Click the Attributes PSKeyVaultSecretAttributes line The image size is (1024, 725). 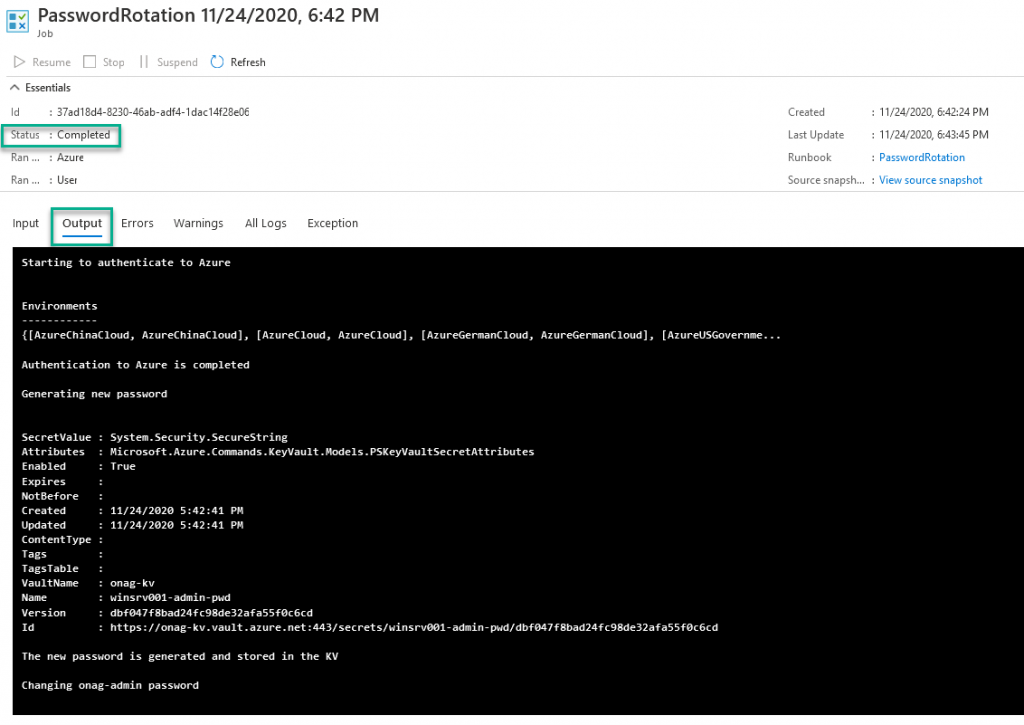278,452
